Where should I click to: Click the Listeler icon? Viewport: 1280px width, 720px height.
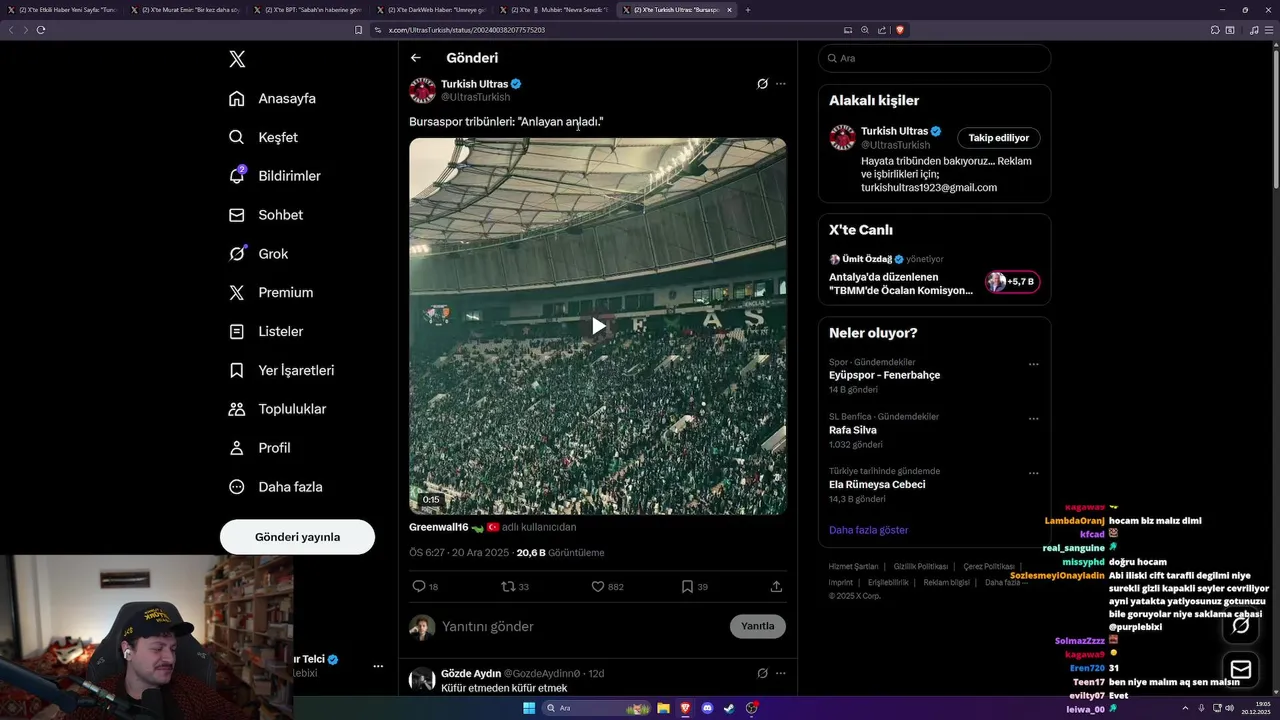coord(237,331)
